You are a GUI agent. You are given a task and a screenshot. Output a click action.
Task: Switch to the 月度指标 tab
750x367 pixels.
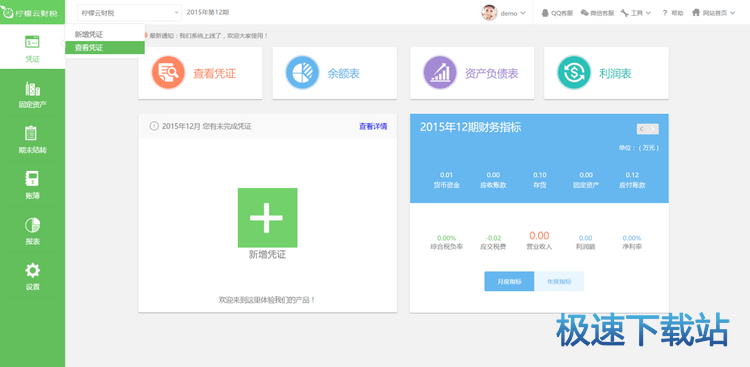coord(509,281)
